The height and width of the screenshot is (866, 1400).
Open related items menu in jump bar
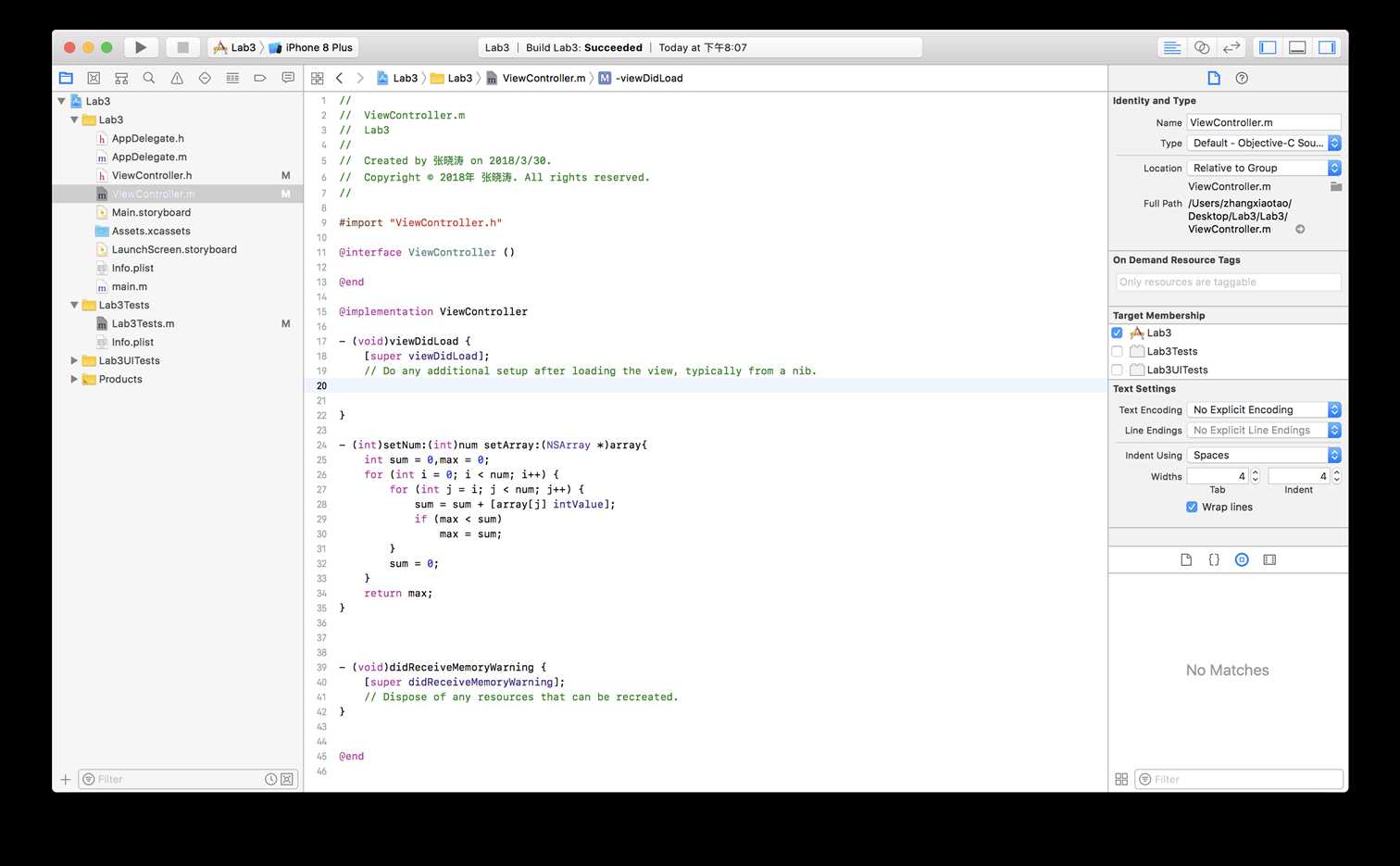[x=318, y=78]
